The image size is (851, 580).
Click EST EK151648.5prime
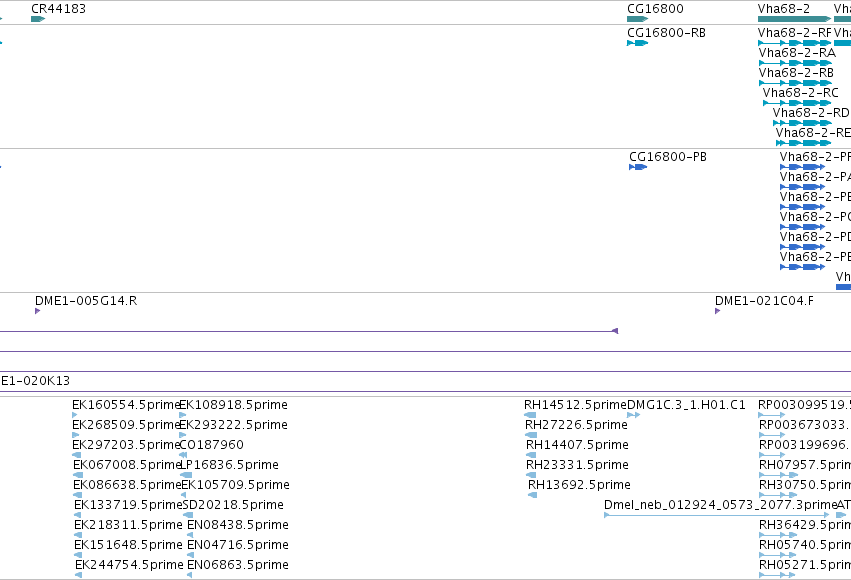pos(78,555)
